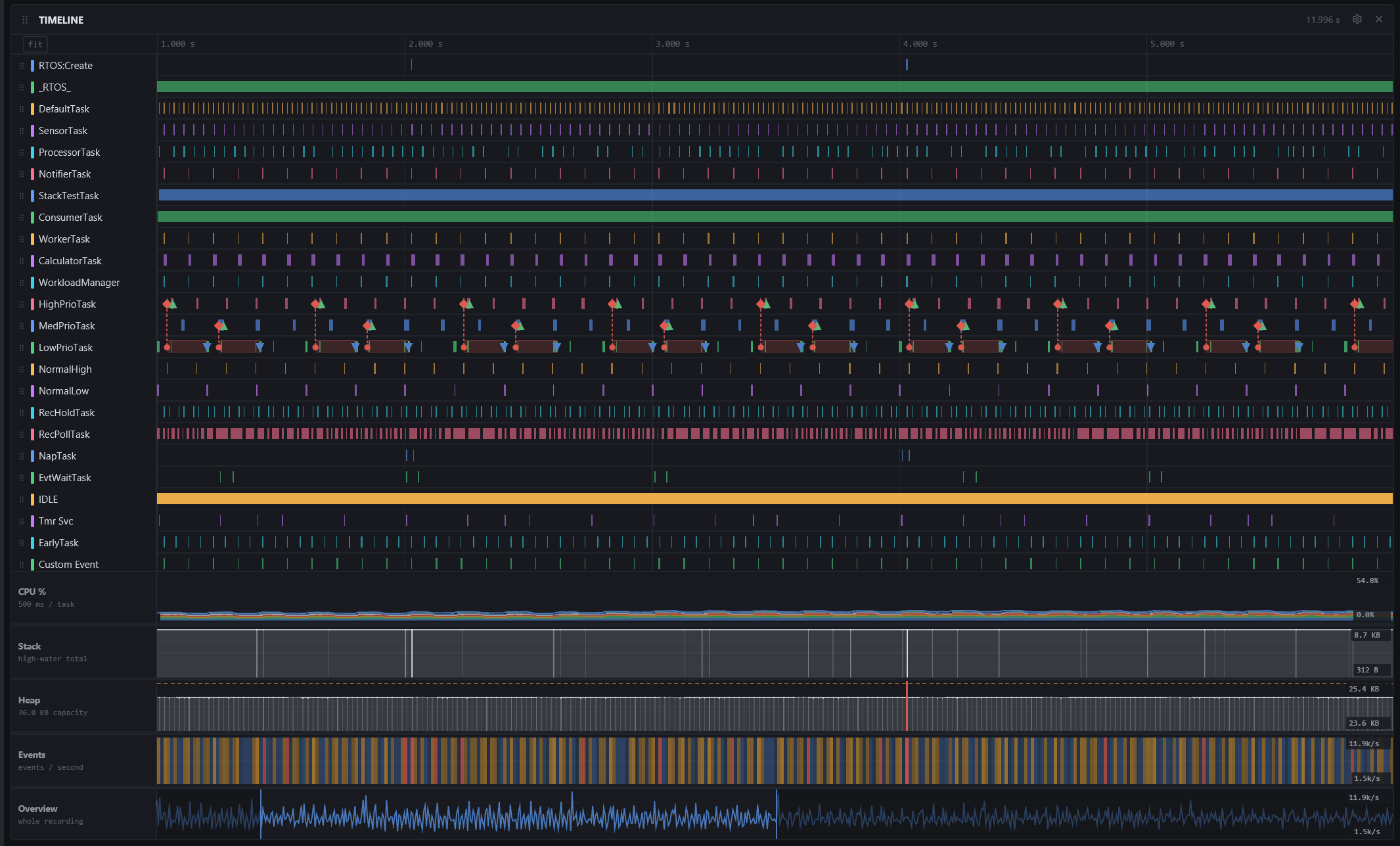
Task: Click _RTOS_ row drag handle
Action: 22,87
